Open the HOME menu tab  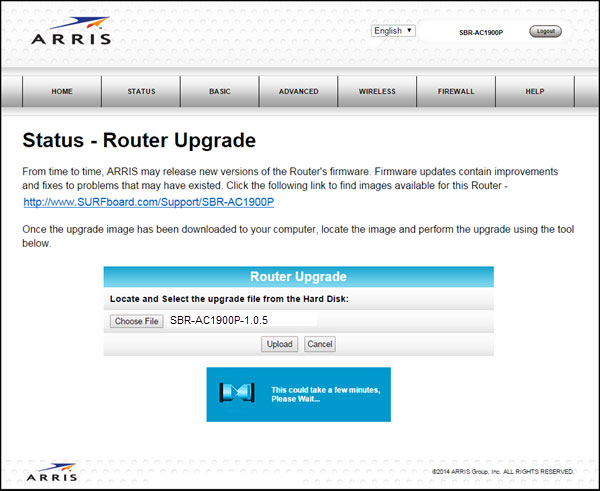[x=62, y=91]
